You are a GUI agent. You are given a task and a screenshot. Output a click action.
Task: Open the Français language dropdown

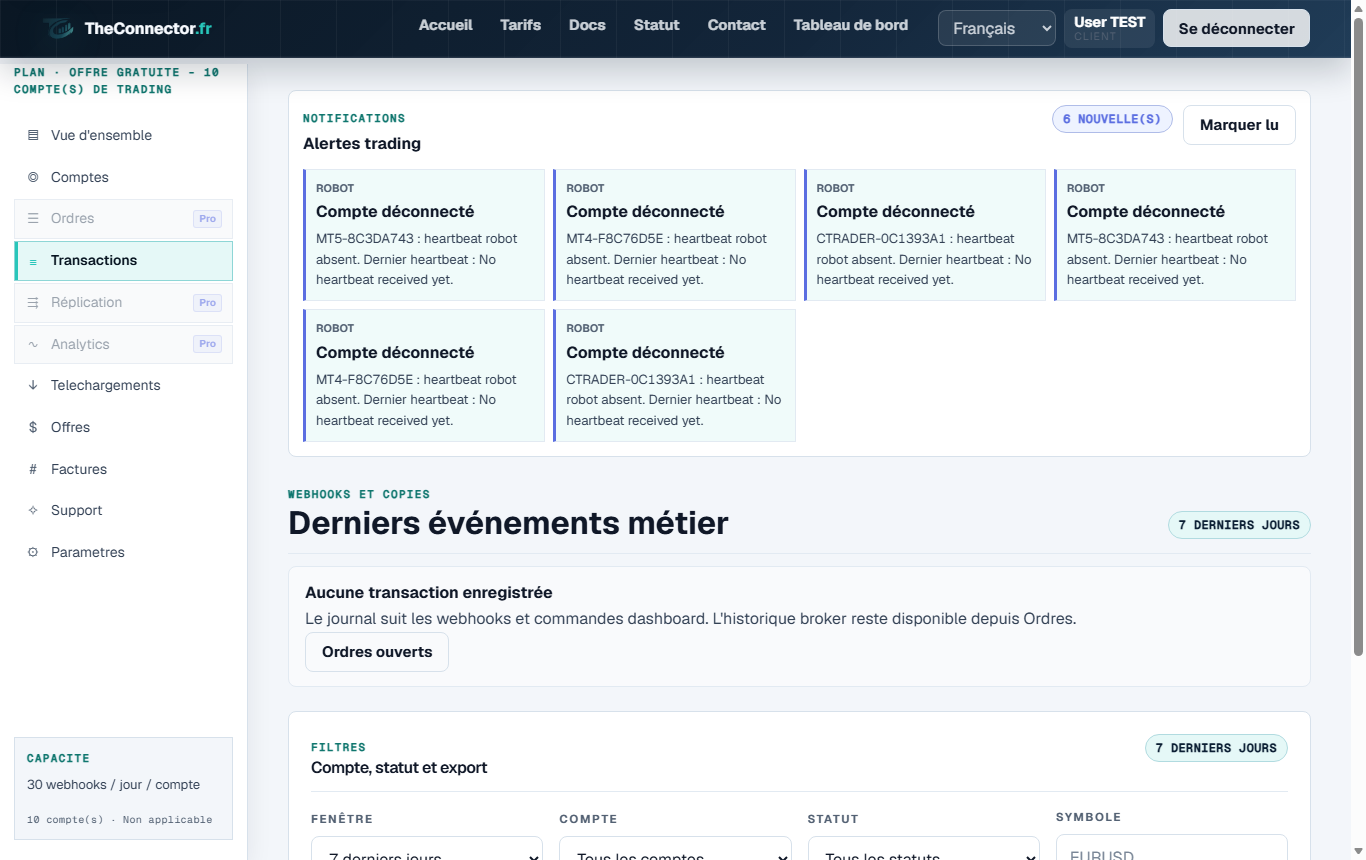997,28
